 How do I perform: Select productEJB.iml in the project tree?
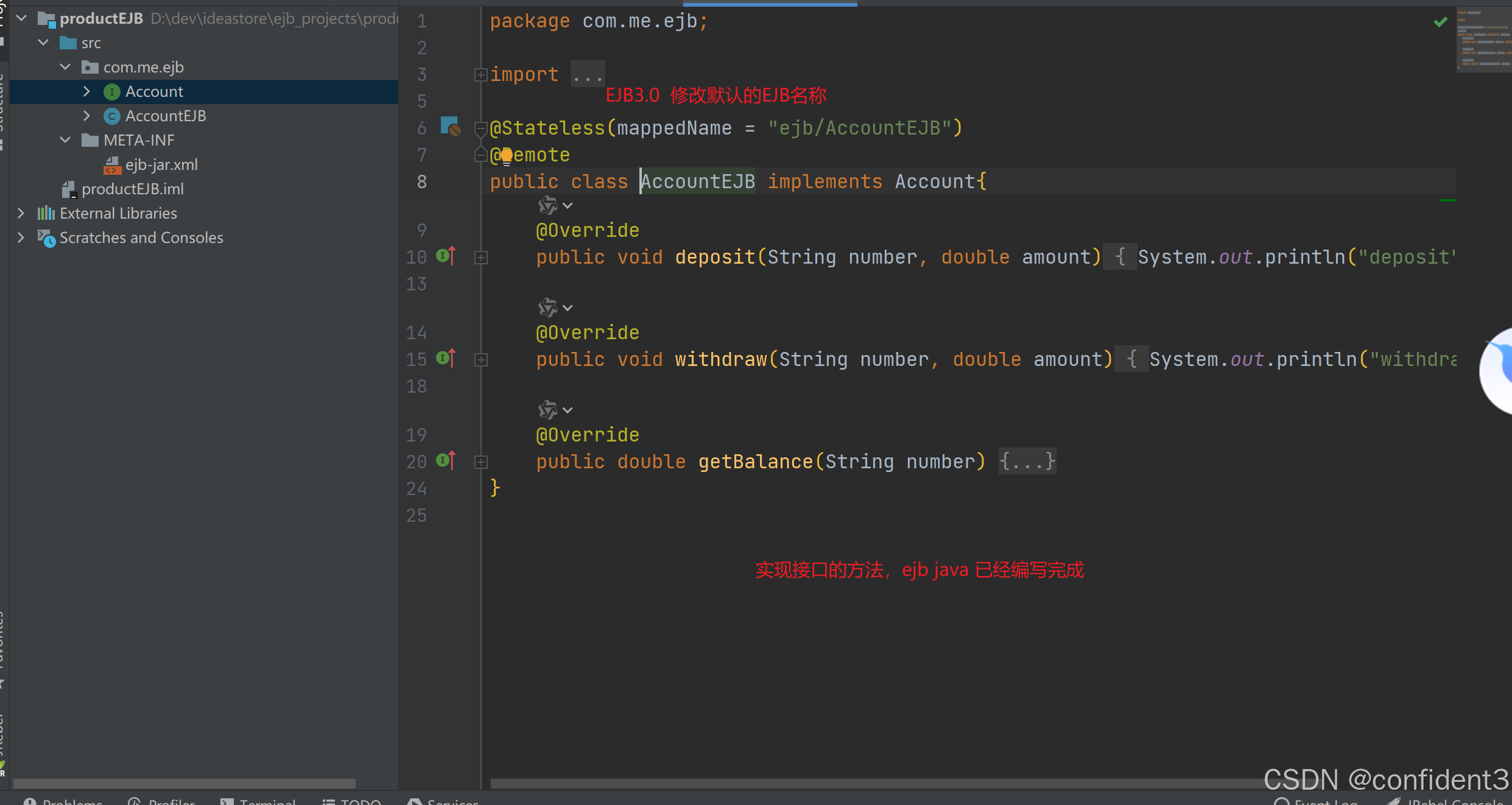[x=132, y=189]
